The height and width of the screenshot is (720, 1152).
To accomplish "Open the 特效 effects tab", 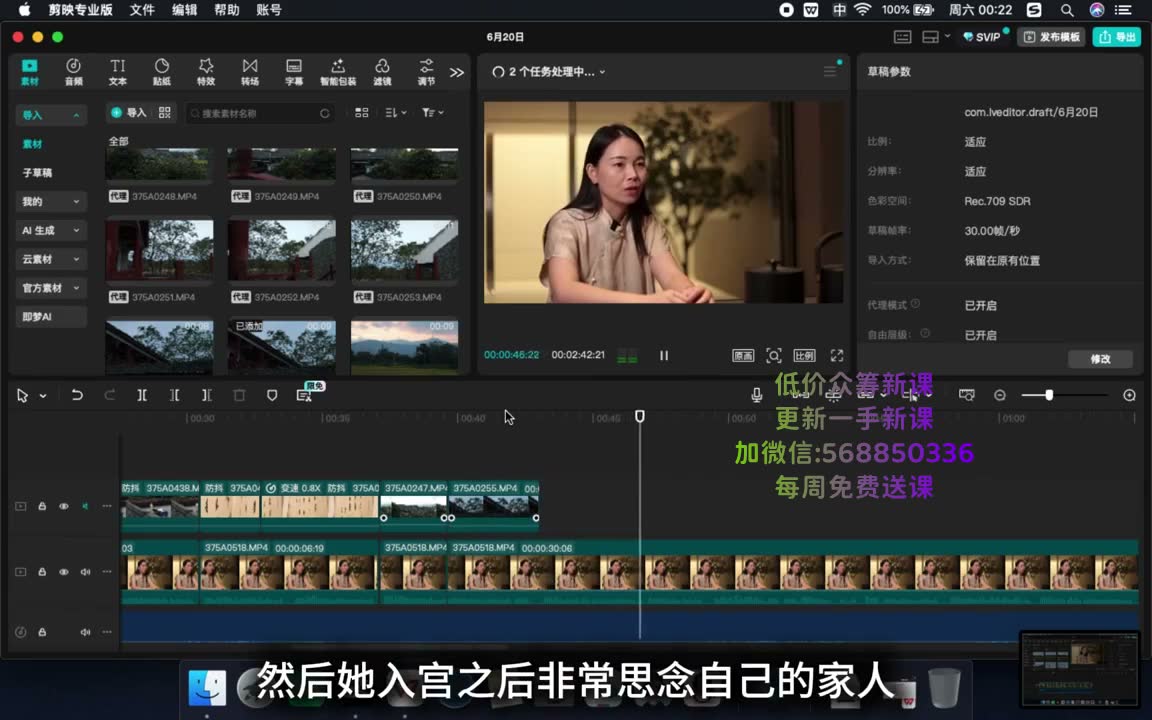I will 206,72.
